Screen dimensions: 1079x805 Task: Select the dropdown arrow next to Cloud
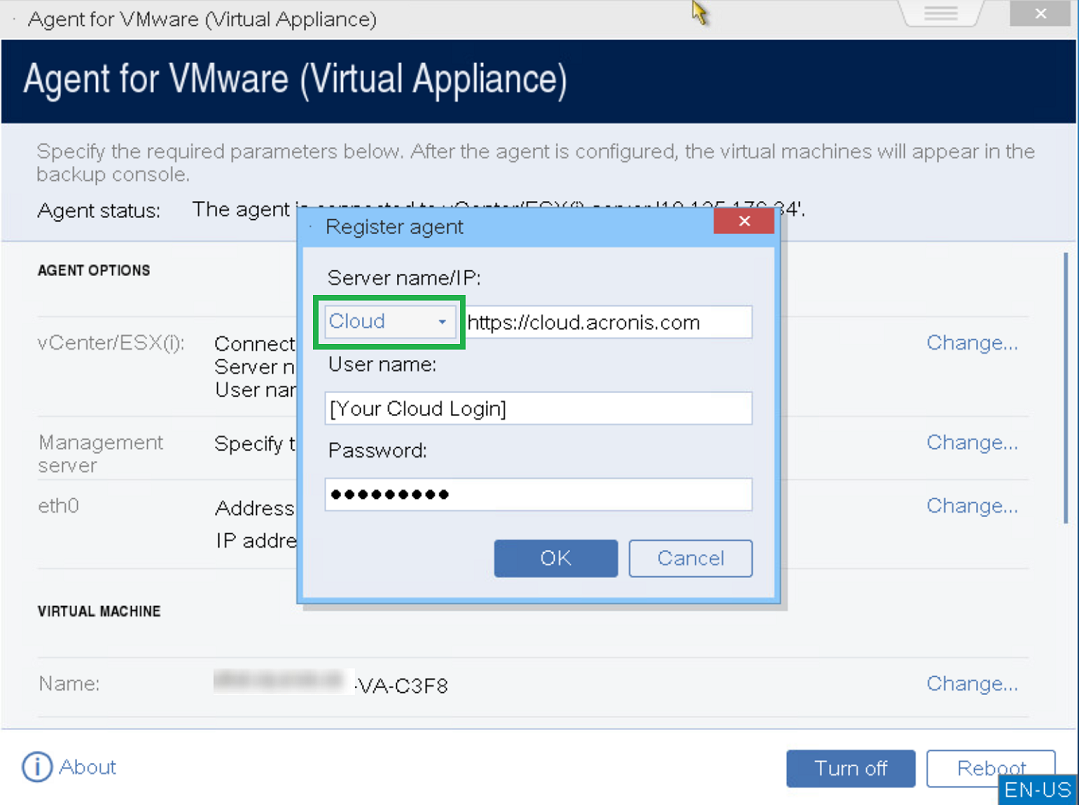(x=442, y=321)
